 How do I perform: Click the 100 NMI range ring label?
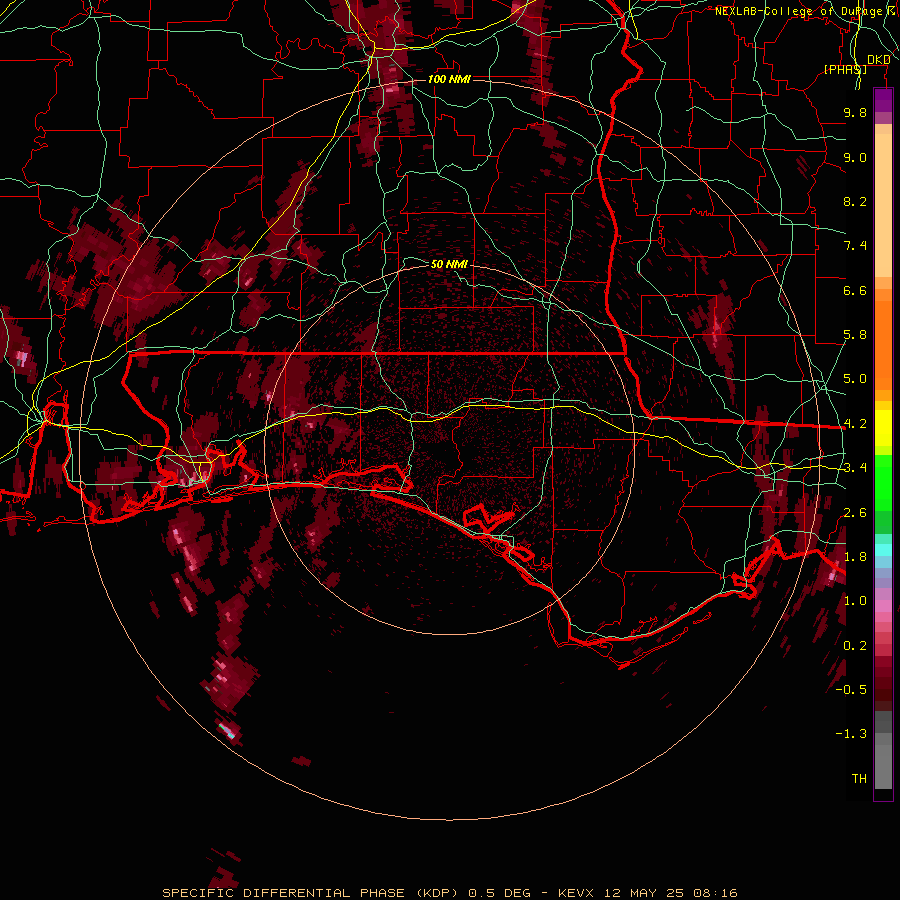449,79
